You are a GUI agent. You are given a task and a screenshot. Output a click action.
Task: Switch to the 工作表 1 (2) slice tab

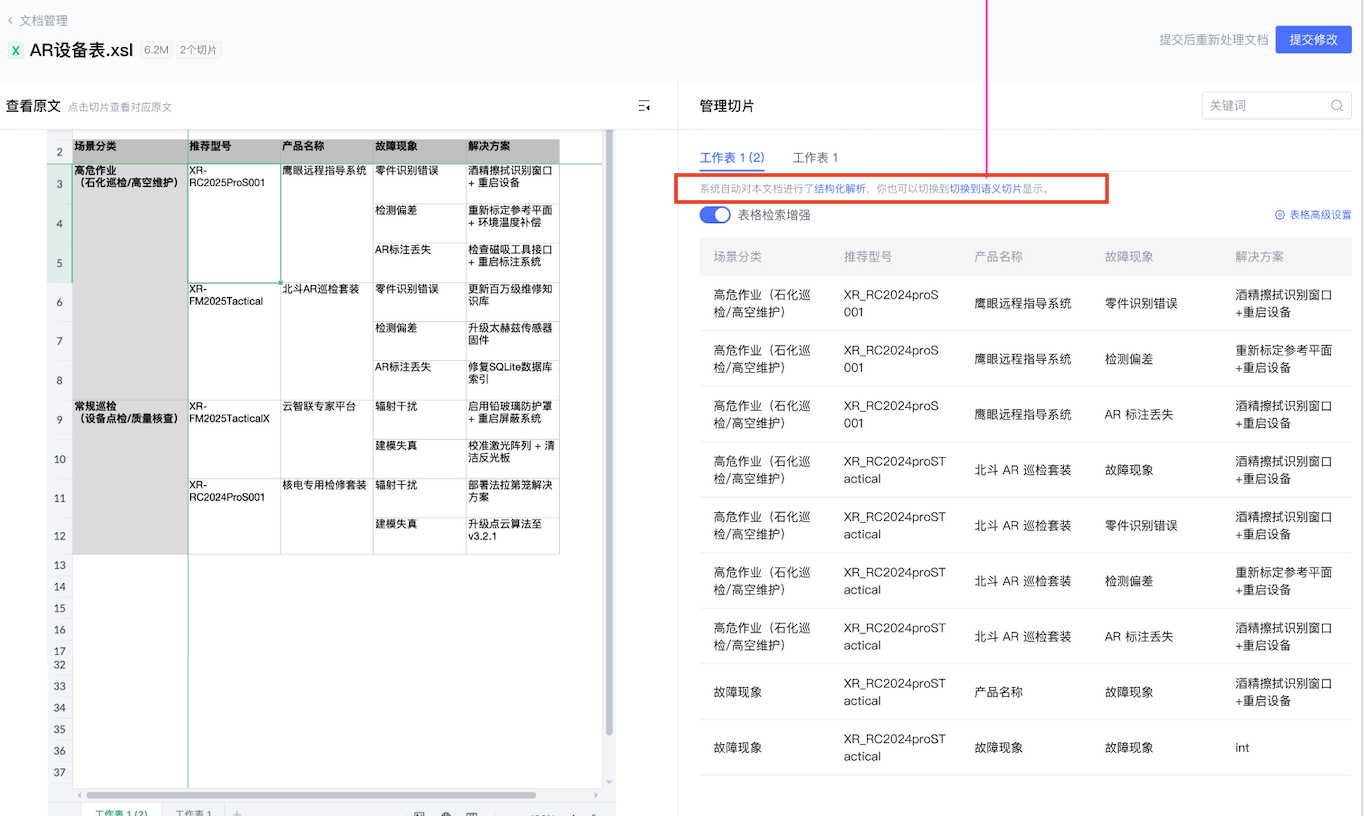[x=732, y=158]
